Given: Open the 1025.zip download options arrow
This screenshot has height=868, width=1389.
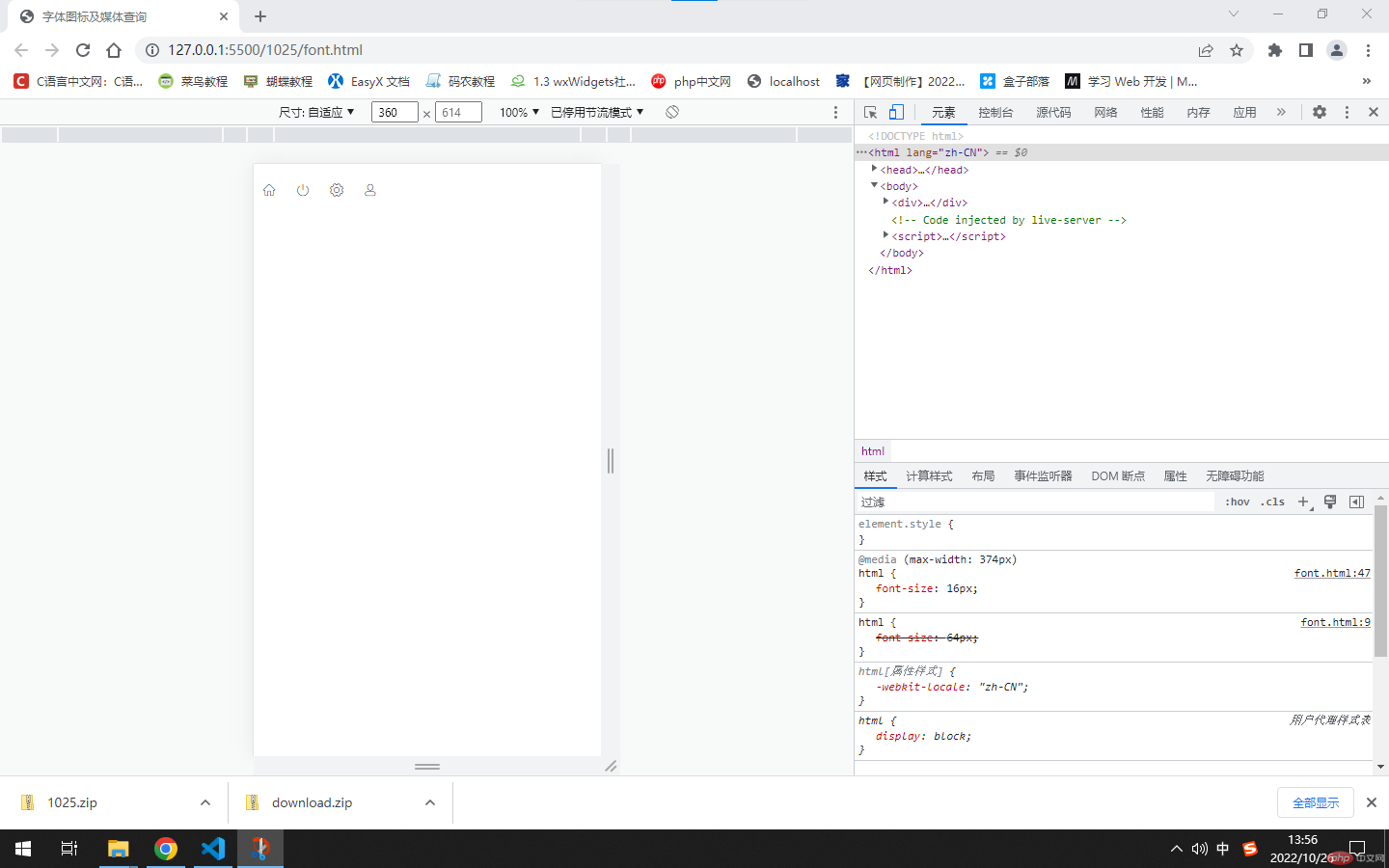Looking at the screenshot, I should coord(205,802).
